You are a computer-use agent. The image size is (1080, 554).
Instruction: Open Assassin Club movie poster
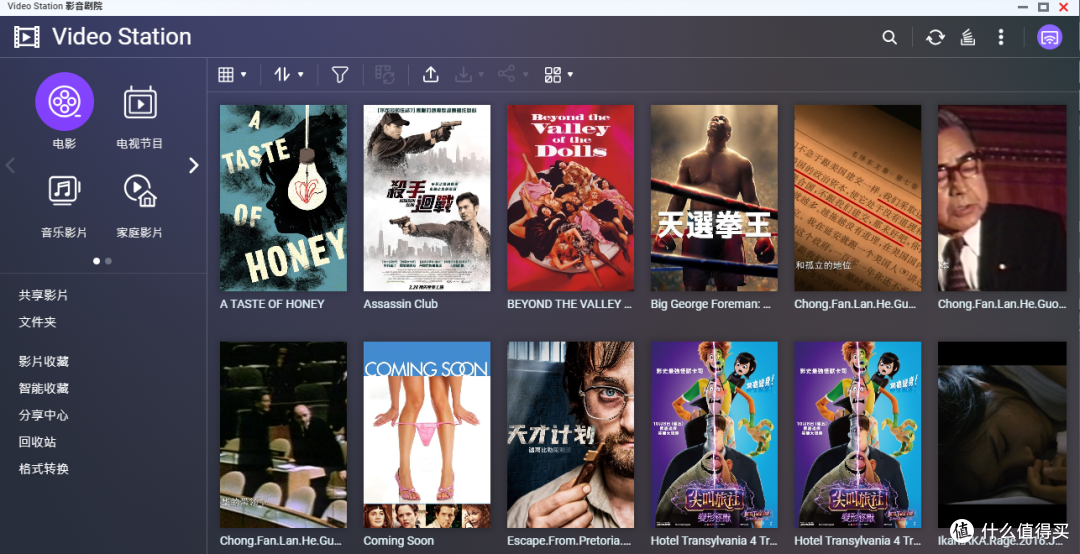(427, 198)
